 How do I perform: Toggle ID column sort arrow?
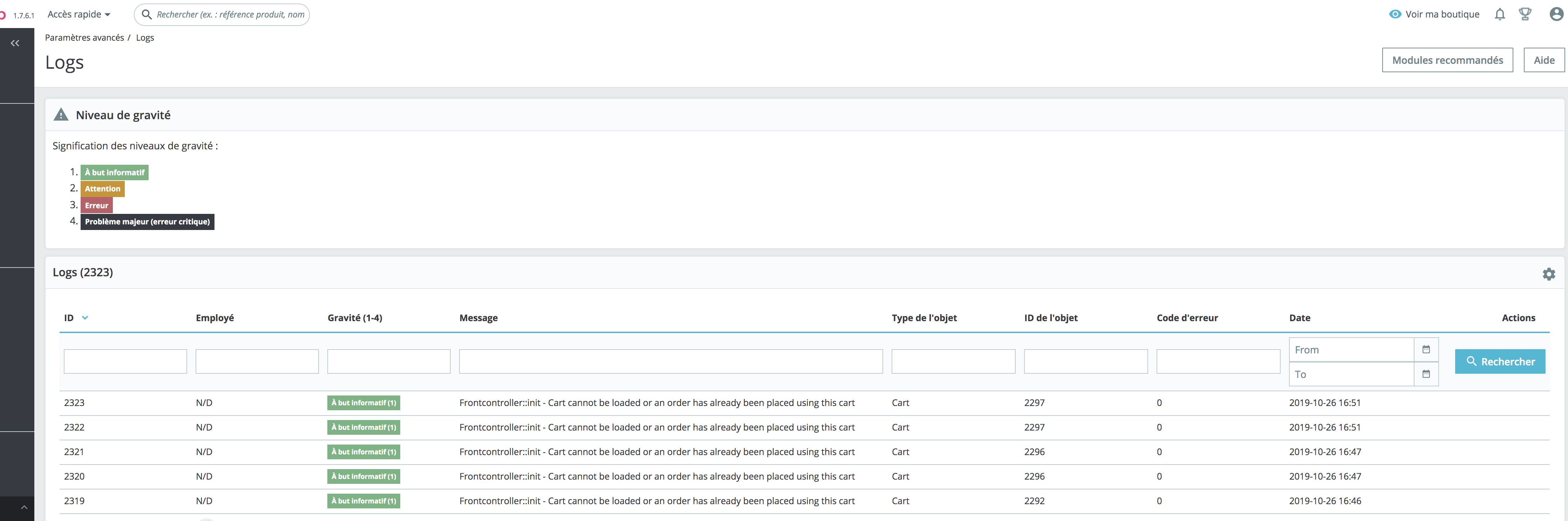point(84,318)
